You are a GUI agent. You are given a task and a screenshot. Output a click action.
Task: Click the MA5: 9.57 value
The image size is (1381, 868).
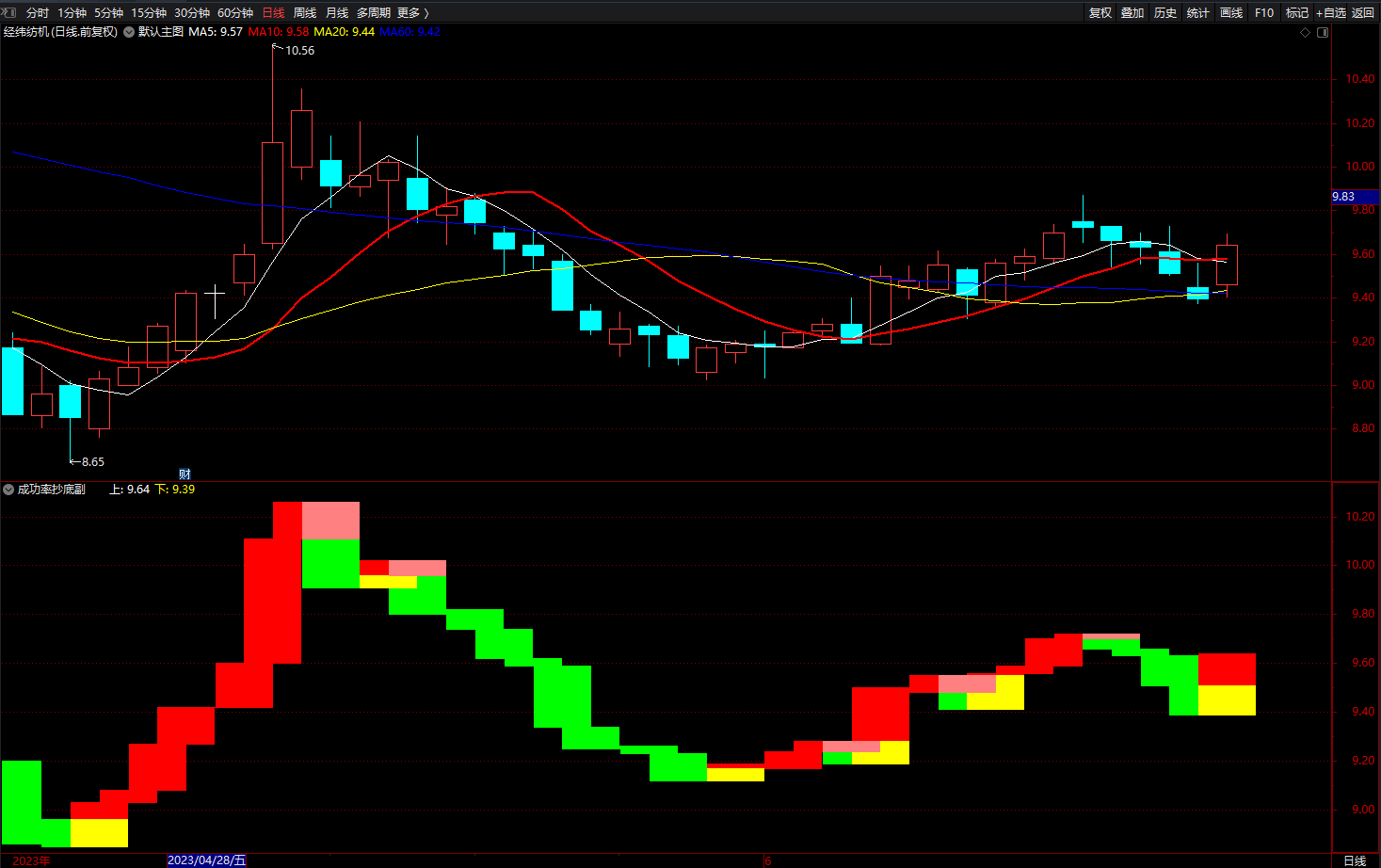(216, 32)
